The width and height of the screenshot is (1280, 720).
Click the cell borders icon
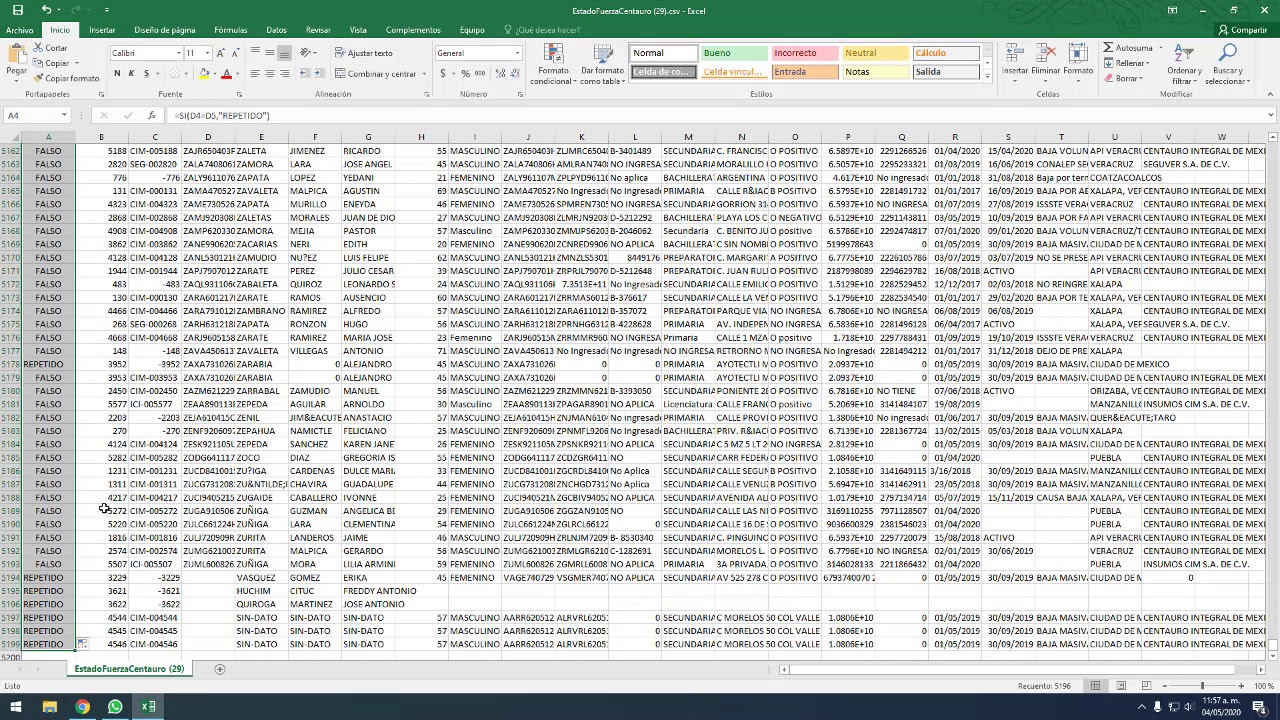(x=177, y=73)
